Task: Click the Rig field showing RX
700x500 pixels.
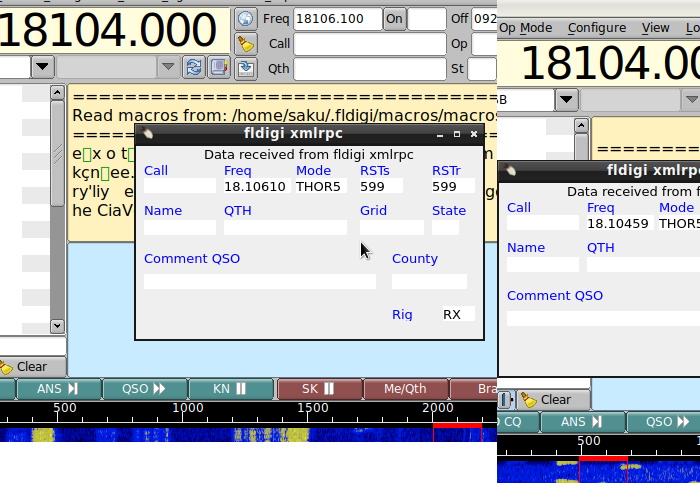Action: pyautogui.click(x=458, y=314)
